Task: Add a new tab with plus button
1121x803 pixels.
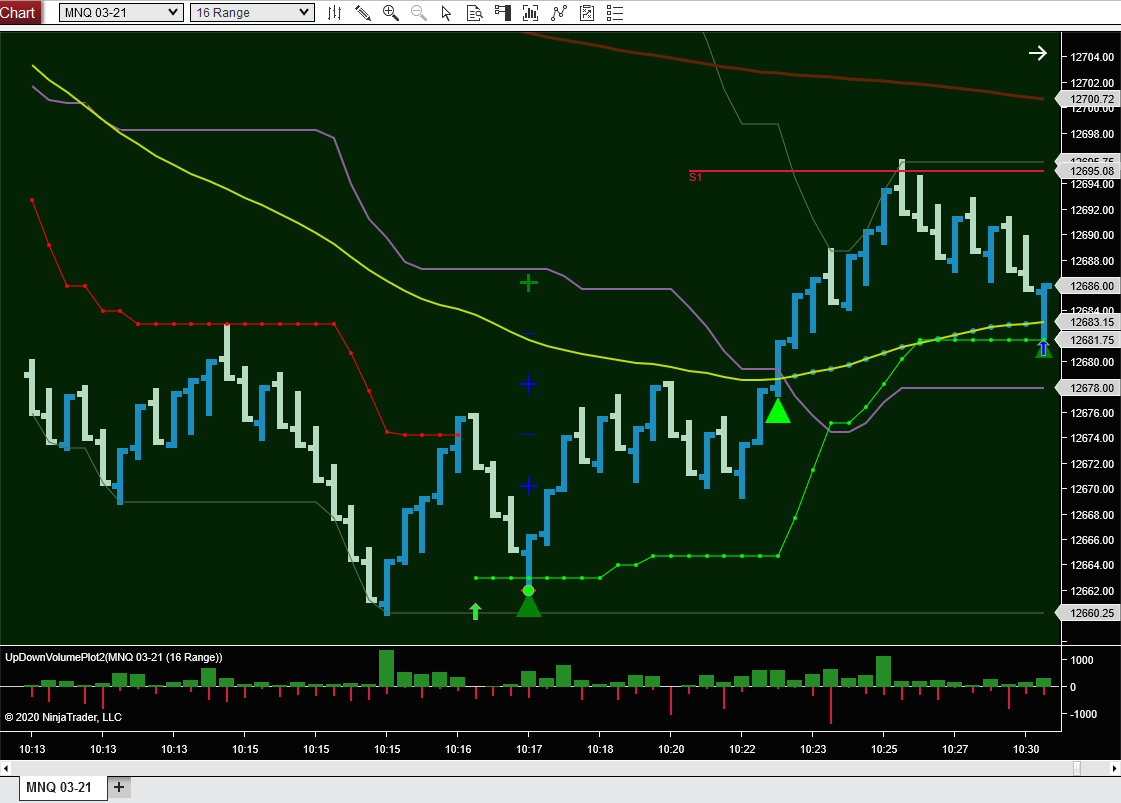Action: [119, 787]
